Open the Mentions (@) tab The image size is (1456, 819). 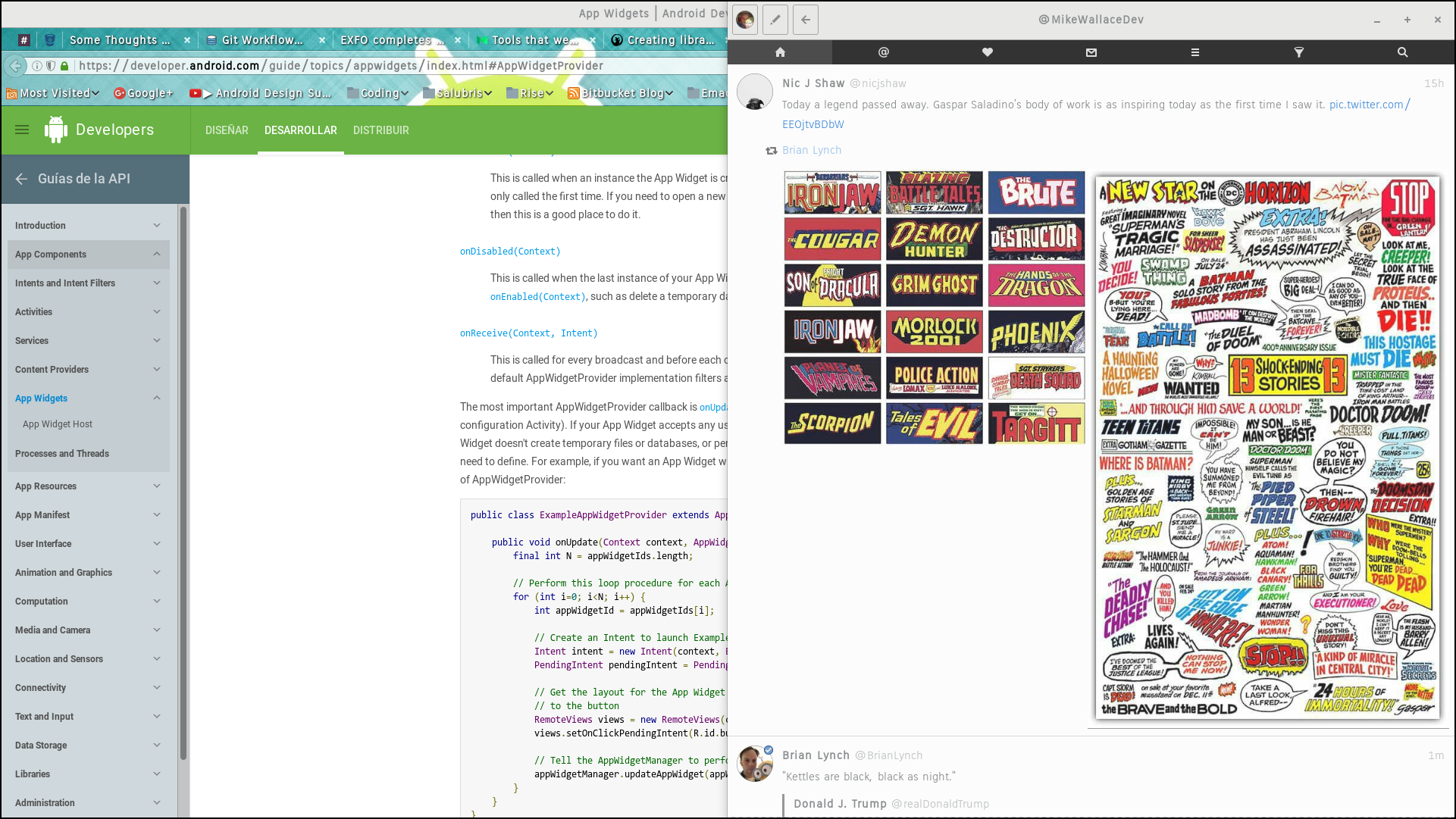point(884,52)
